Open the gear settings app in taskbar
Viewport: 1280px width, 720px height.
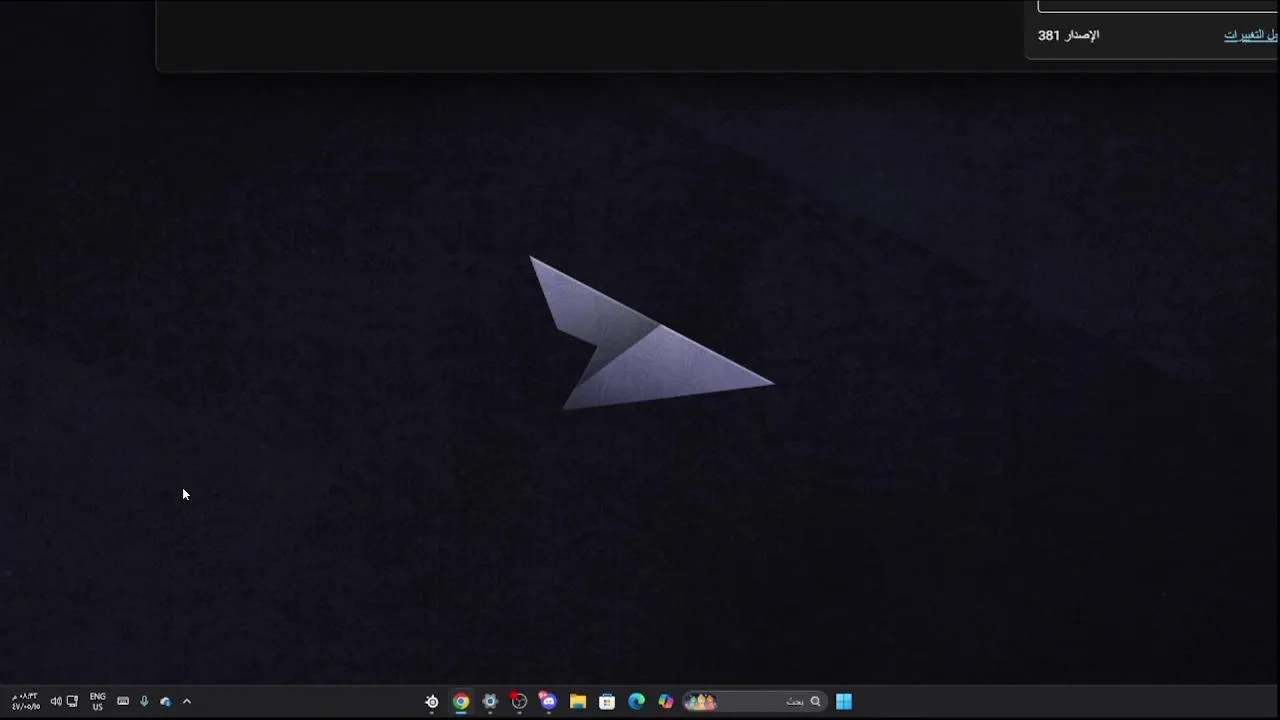pos(490,701)
